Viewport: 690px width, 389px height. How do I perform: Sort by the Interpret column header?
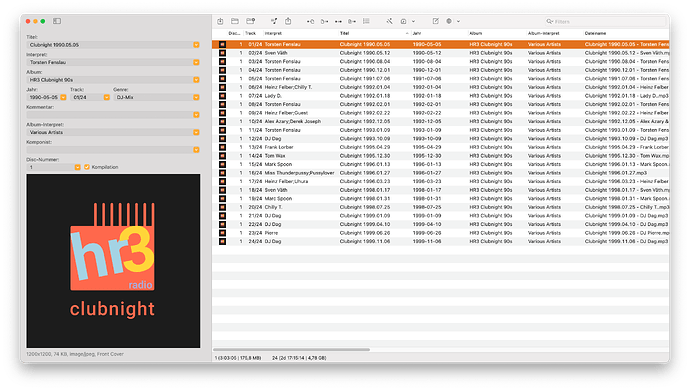click(273, 33)
